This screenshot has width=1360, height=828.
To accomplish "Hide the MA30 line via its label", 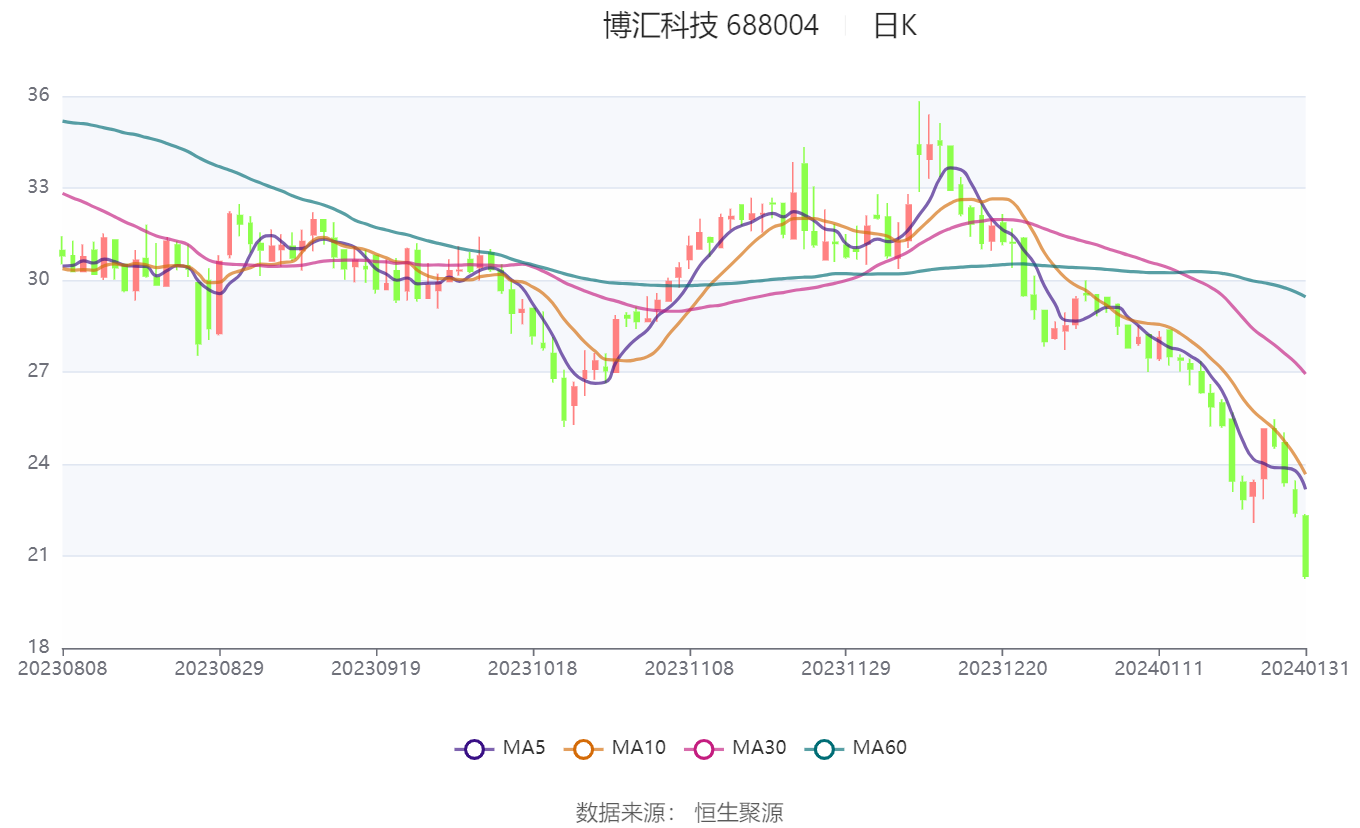I will tap(759, 747).
